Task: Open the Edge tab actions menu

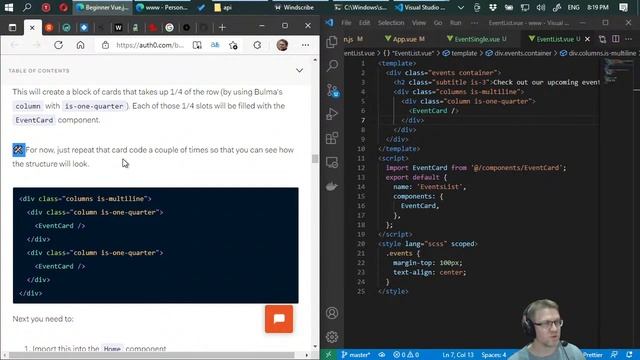Action: [x=12, y=27]
